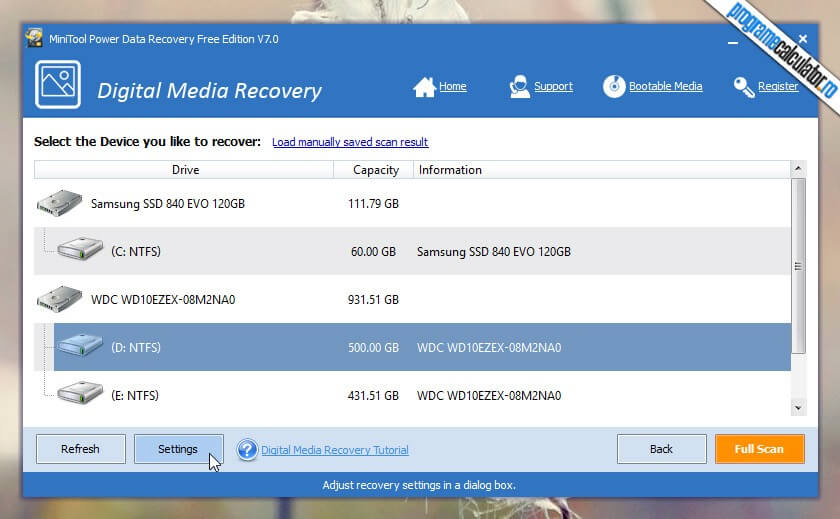Click the C: NTFS partition drive icon

click(x=80, y=249)
